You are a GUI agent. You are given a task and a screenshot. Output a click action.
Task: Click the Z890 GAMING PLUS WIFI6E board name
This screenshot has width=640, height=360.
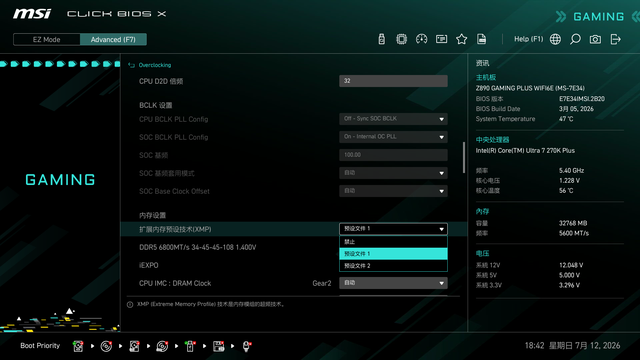click(x=530, y=88)
